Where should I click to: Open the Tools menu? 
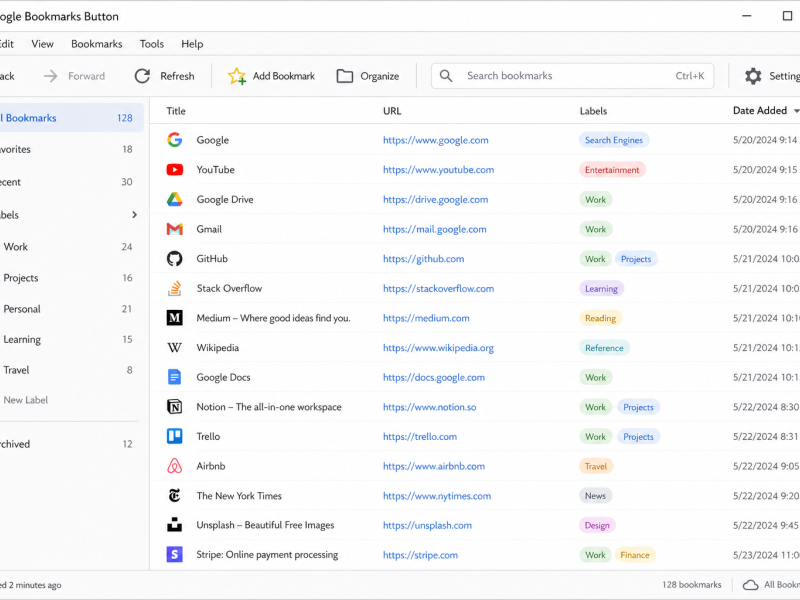coord(152,44)
